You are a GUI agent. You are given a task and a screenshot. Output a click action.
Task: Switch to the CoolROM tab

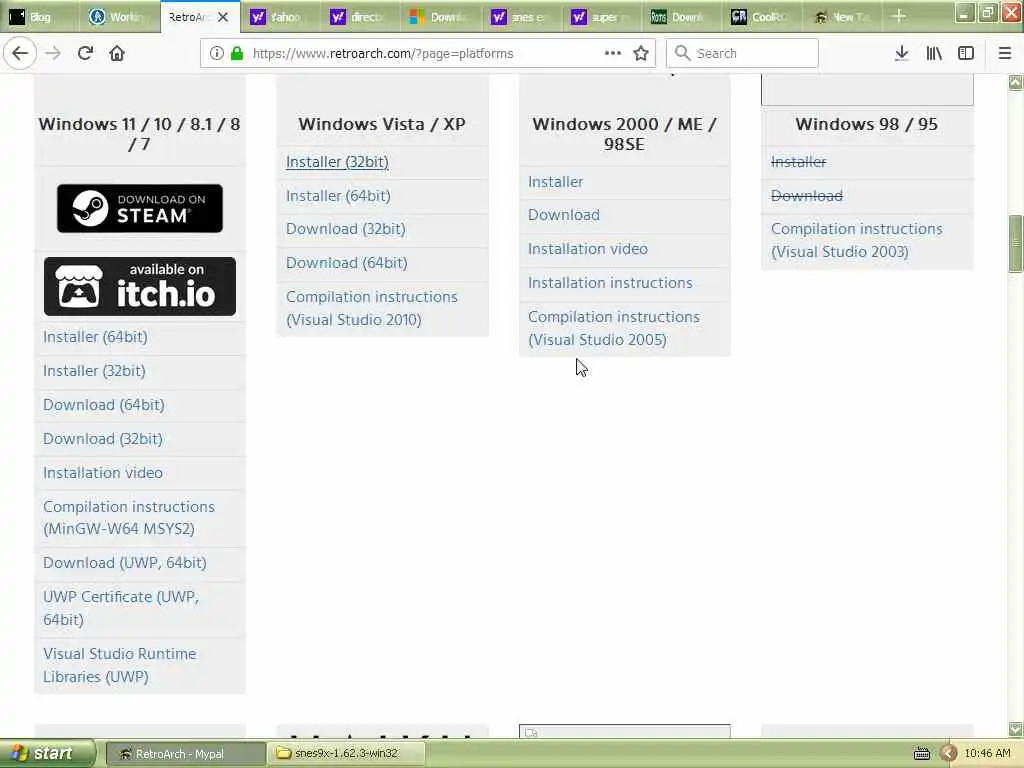click(760, 17)
